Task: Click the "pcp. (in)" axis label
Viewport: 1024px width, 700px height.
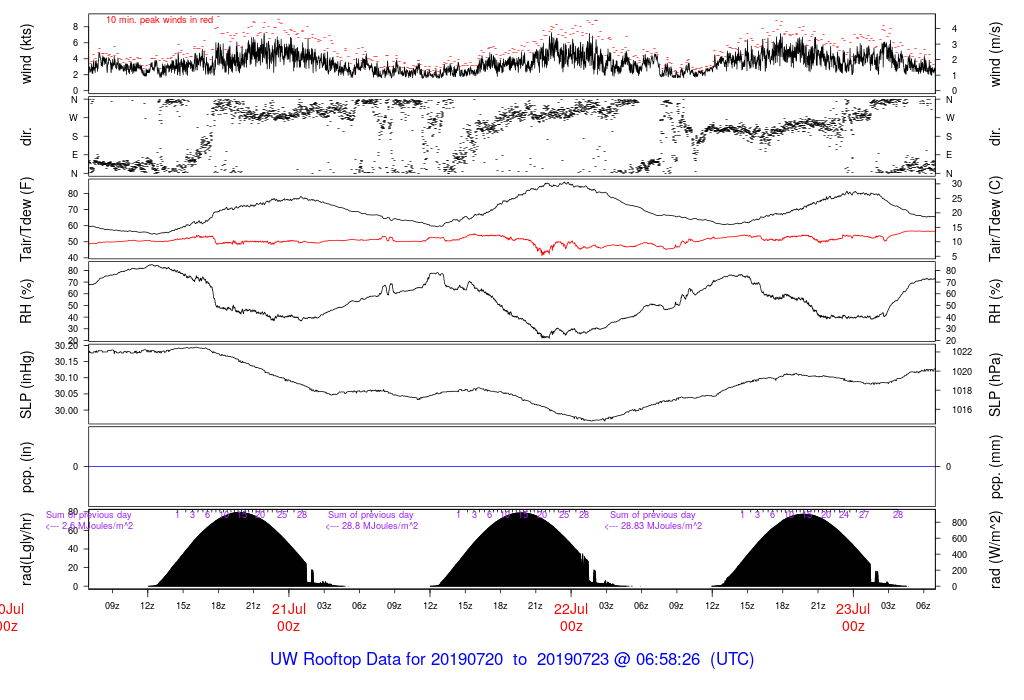Action: coord(27,466)
